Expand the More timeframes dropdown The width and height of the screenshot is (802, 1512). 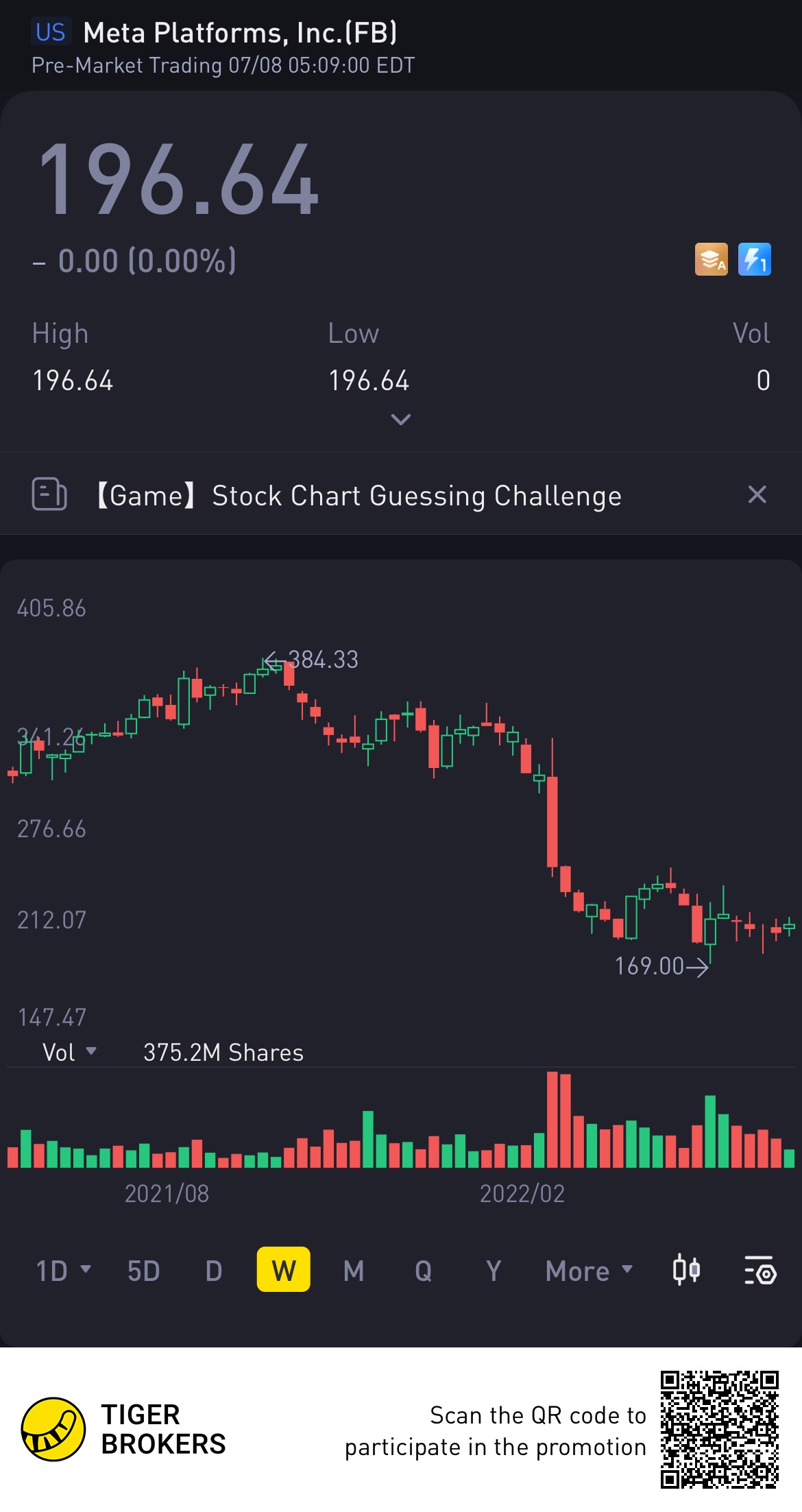pos(589,1271)
